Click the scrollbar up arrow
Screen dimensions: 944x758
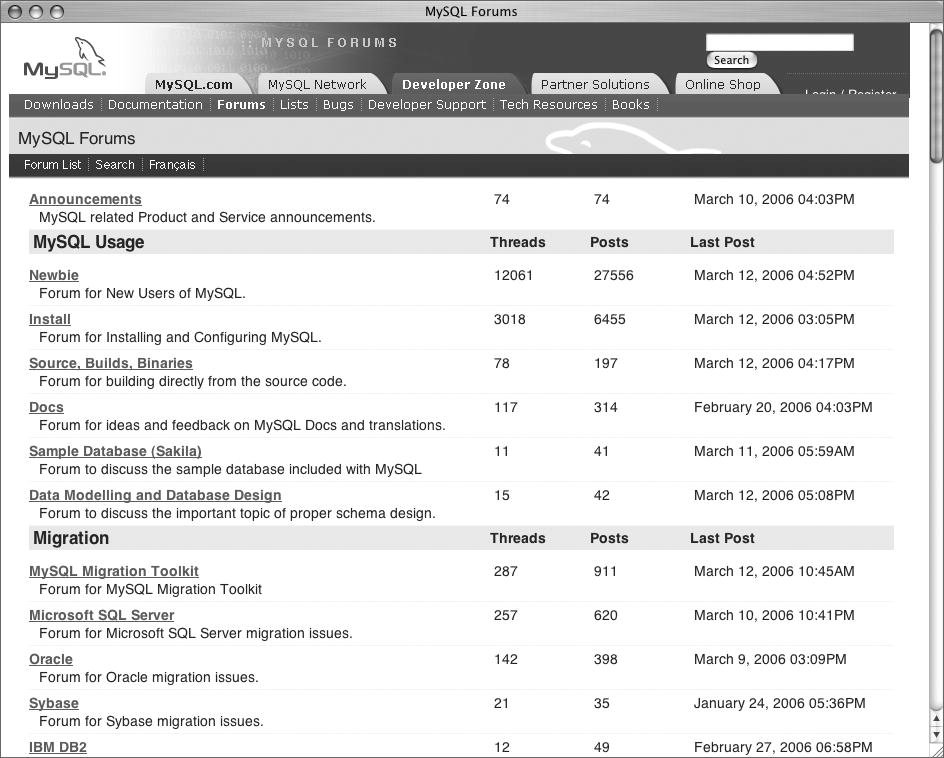point(936,718)
